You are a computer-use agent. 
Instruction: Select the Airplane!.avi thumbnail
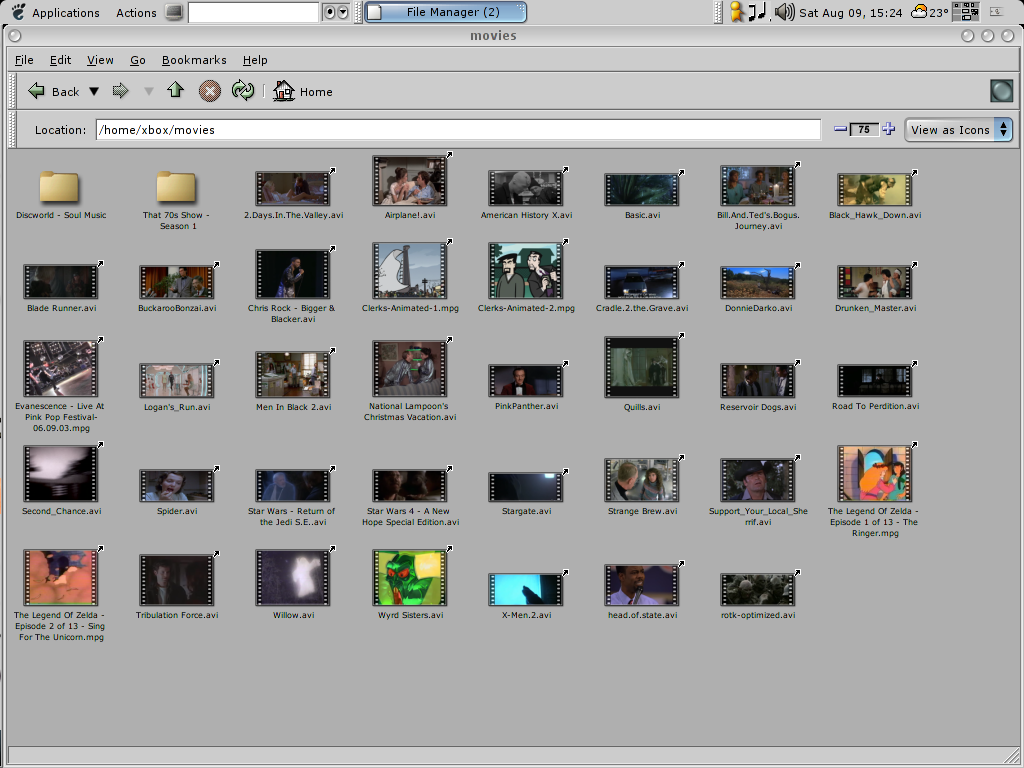(409, 181)
